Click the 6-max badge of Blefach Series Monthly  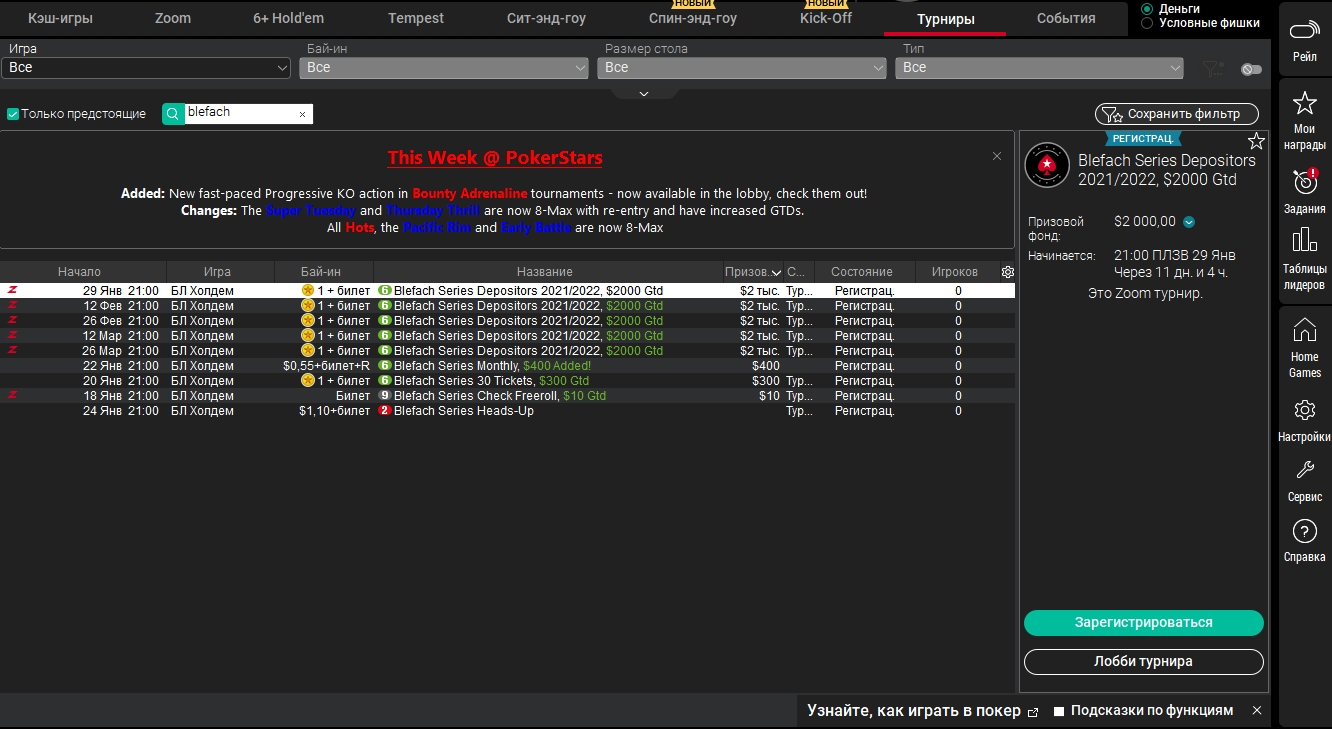point(384,366)
